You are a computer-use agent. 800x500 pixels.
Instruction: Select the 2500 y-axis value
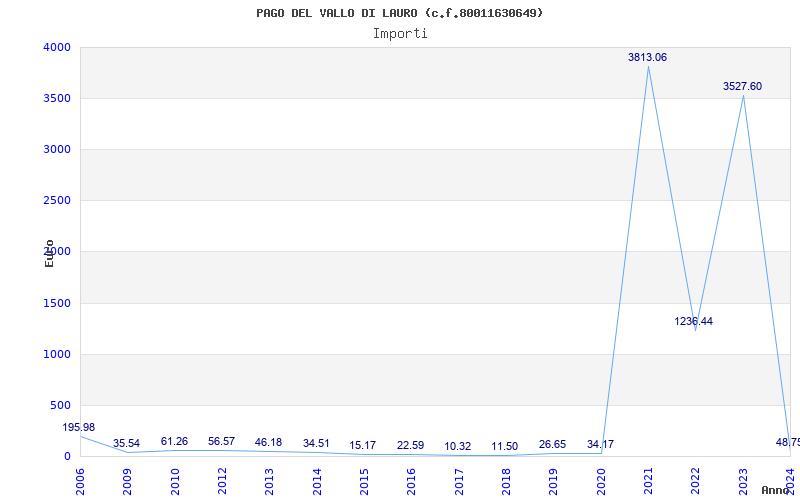tap(57, 201)
